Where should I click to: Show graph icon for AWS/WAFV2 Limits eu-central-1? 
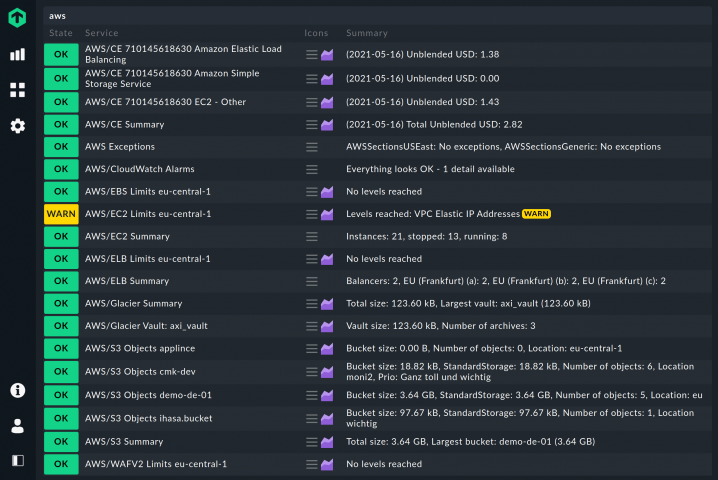click(x=327, y=464)
